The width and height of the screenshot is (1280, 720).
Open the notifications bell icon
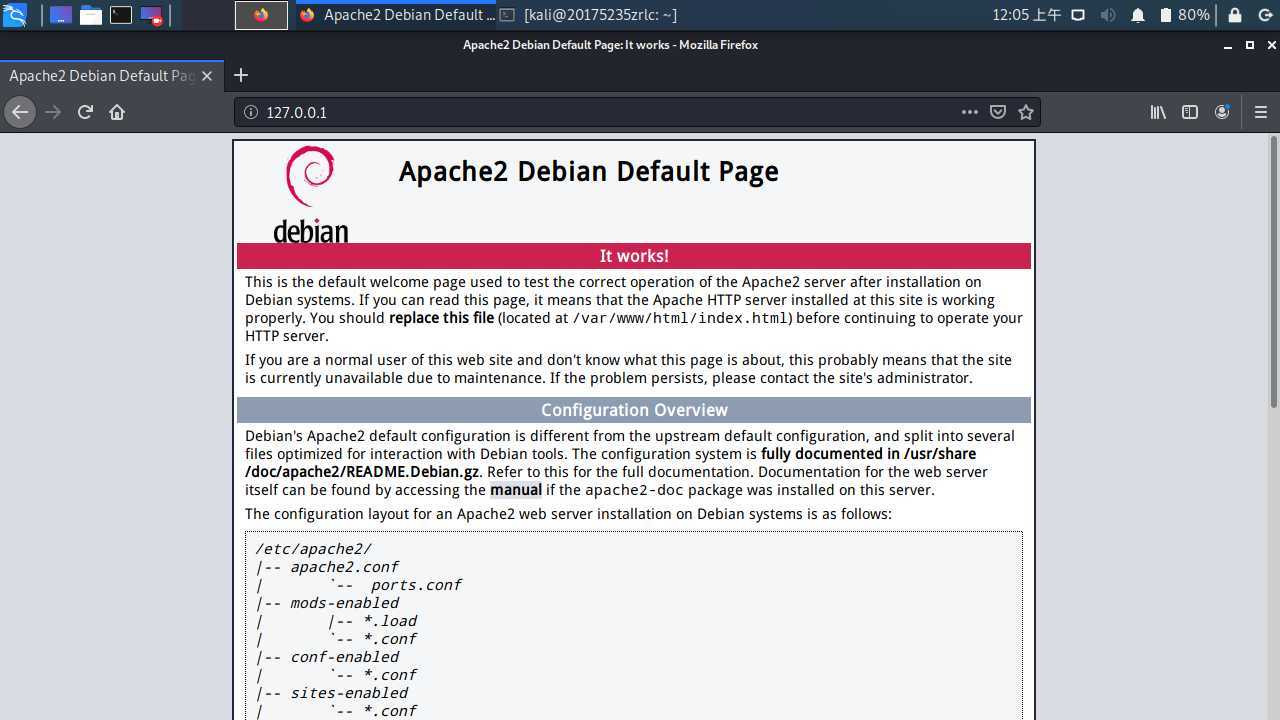coord(1138,15)
